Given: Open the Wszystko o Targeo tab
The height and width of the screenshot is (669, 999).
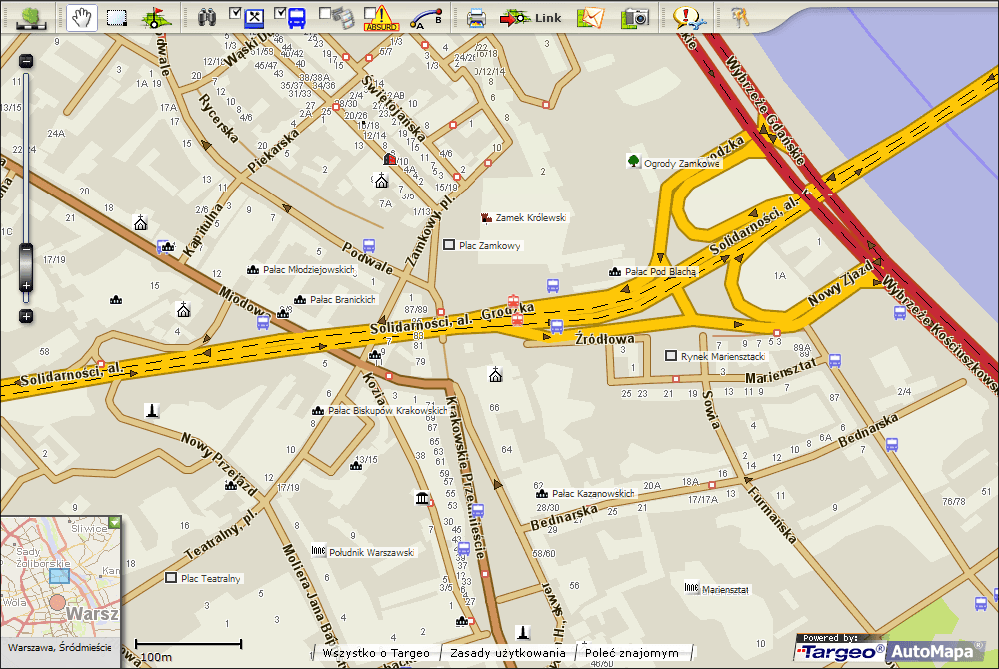Looking at the screenshot, I should (x=375, y=653).
